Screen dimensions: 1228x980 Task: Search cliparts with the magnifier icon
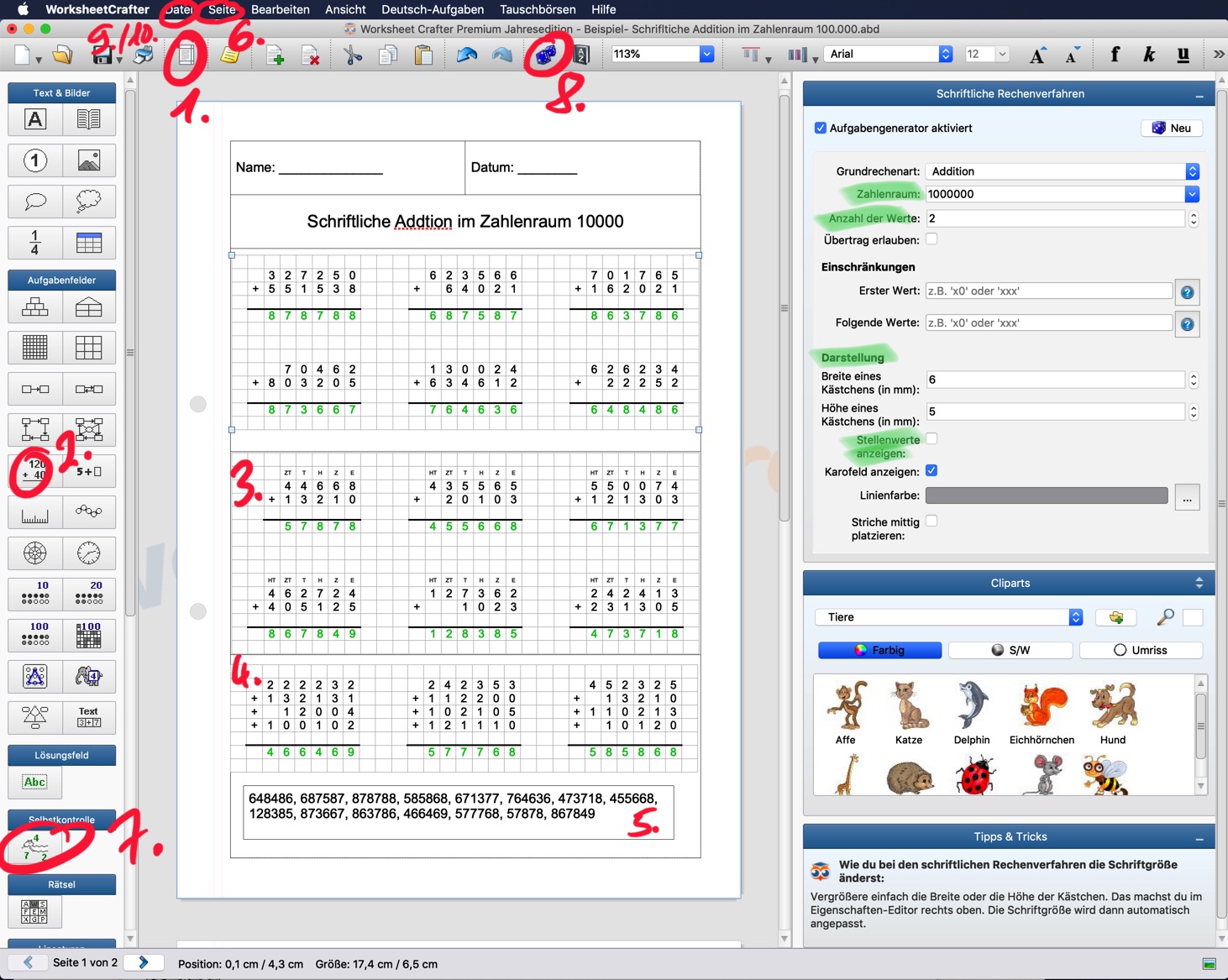point(1165,617)
